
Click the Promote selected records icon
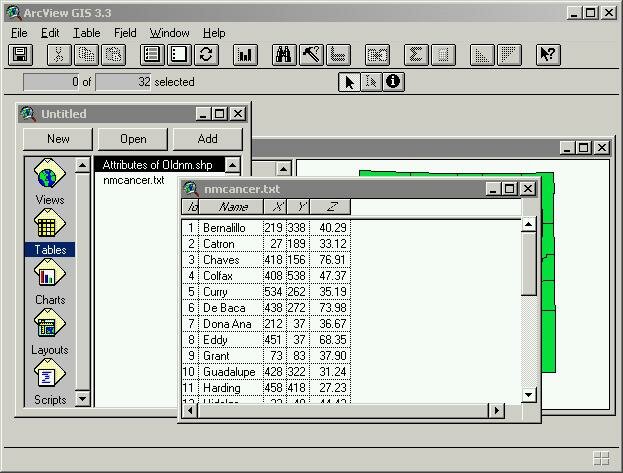tap(338, 54)
